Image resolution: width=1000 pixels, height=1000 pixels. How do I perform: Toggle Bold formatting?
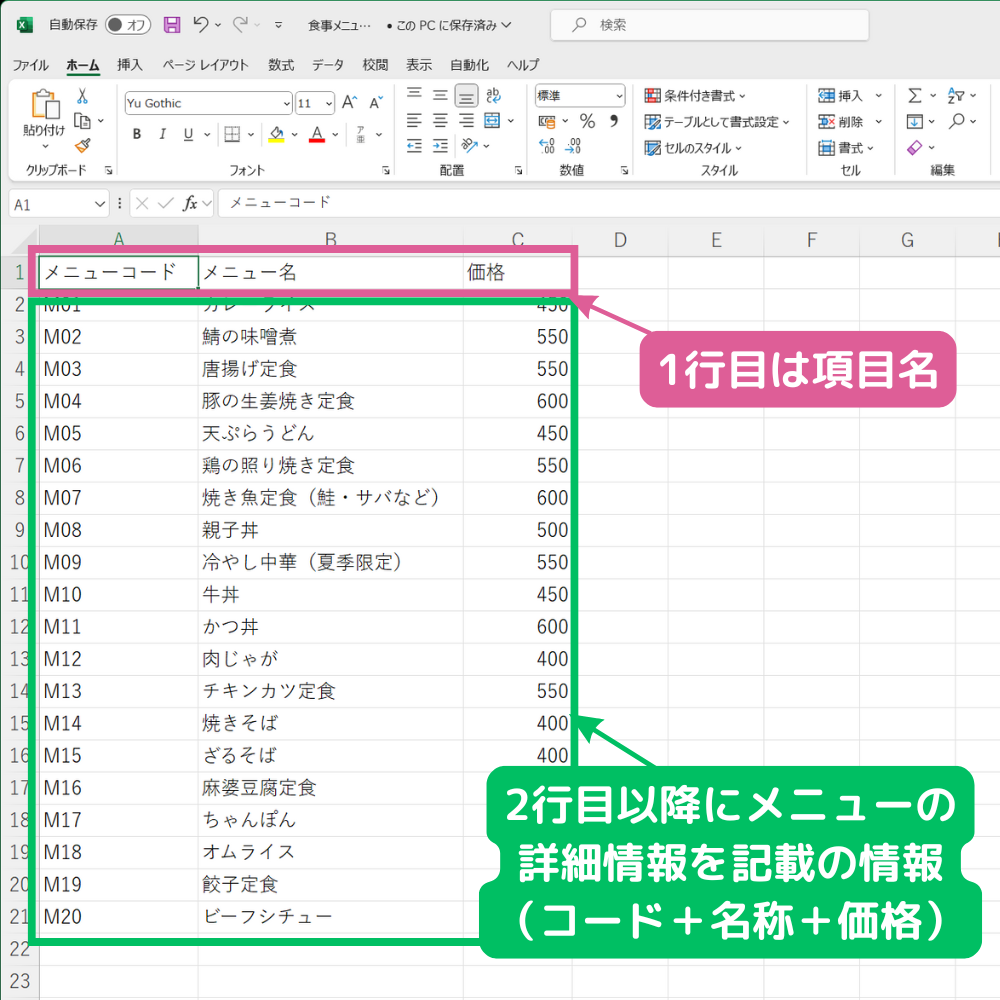click(x=136, y=134)
